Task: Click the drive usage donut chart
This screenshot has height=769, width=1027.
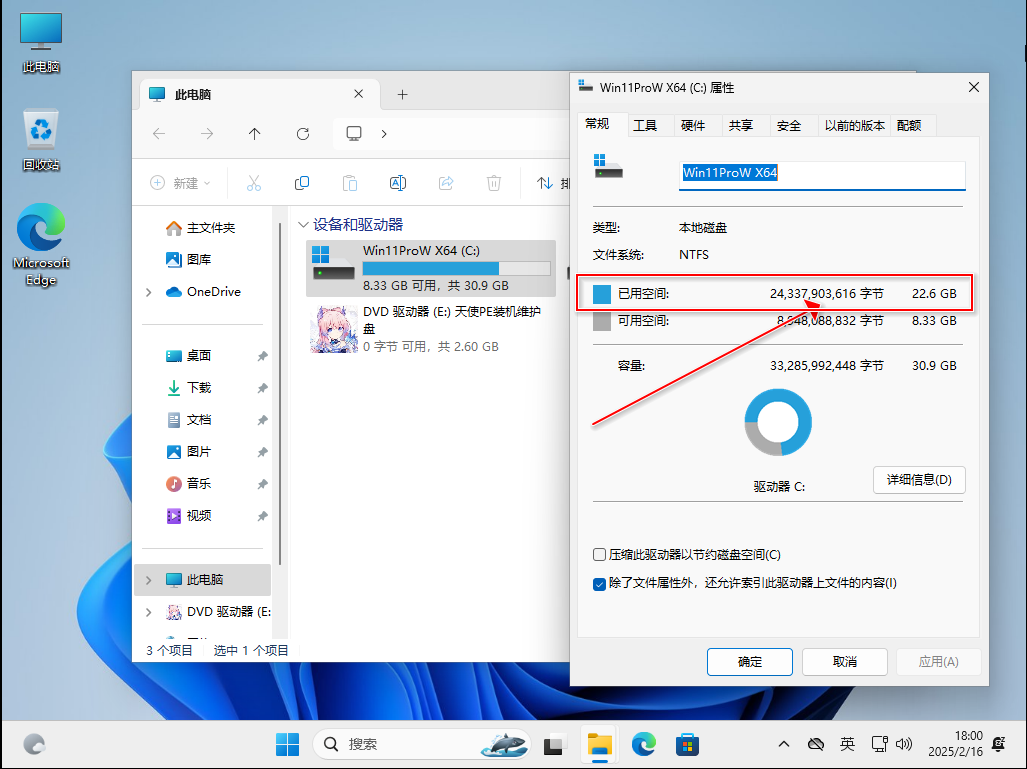Action: 778,422
